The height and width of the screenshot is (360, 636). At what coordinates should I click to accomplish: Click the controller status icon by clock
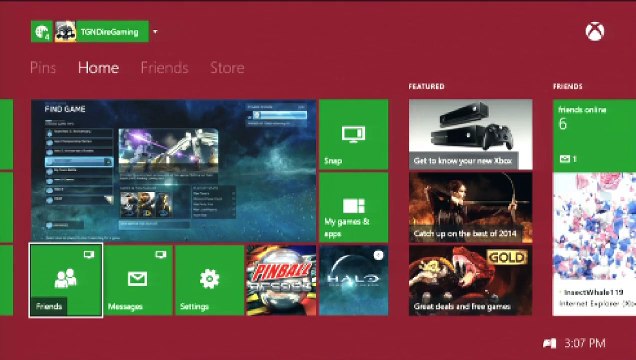[x=550, y=344]
